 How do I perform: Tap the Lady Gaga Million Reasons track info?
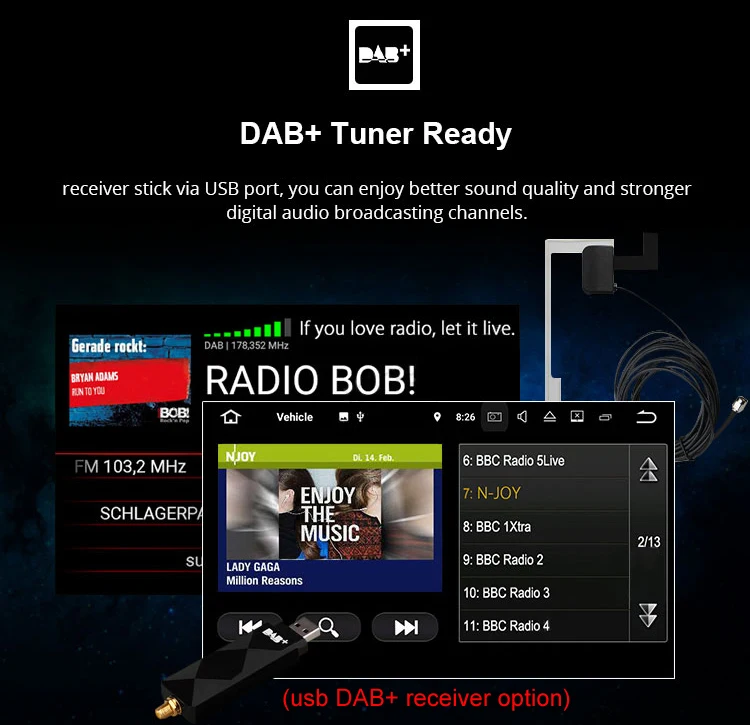[x=265, y=574]
